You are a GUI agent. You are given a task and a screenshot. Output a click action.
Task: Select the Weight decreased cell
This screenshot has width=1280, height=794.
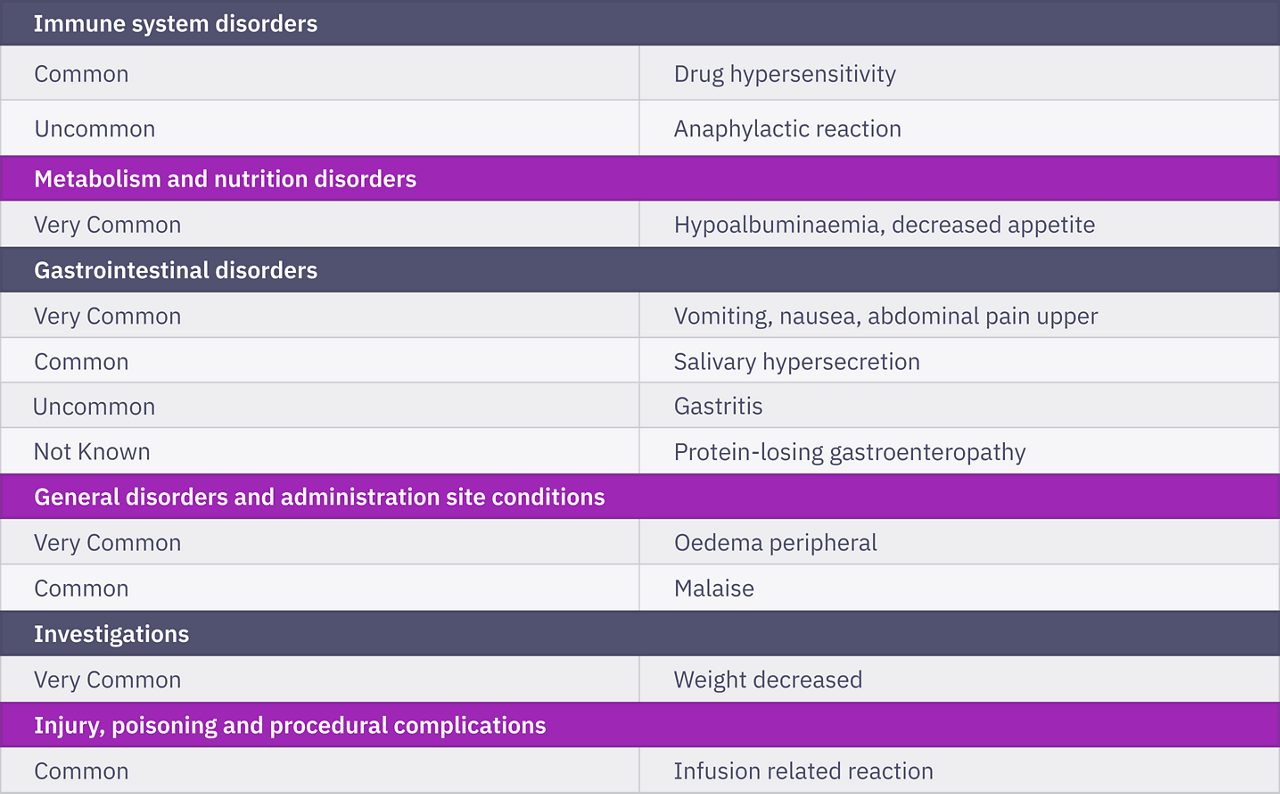tap(960, 679)
